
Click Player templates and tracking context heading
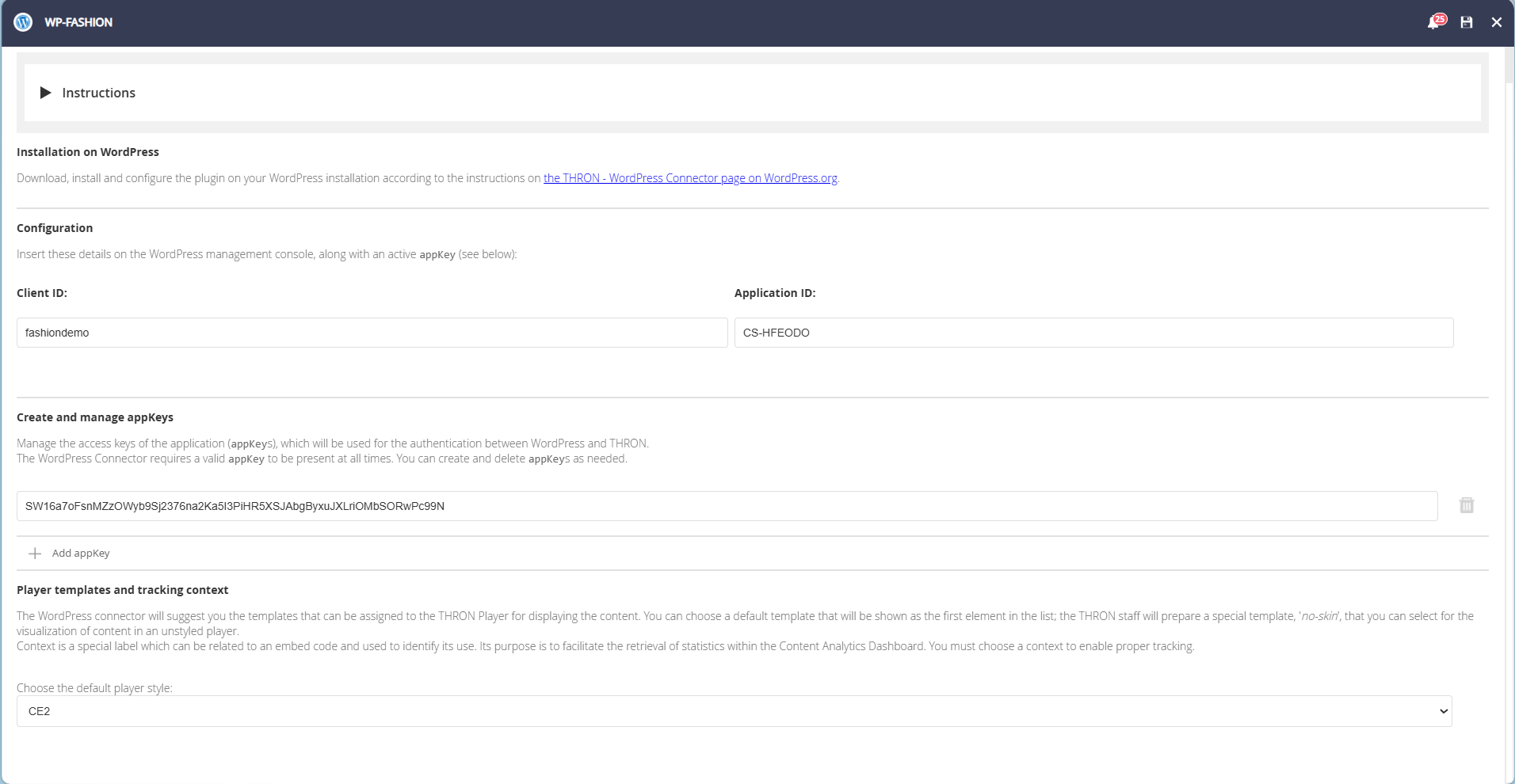[x=123, y=590]
